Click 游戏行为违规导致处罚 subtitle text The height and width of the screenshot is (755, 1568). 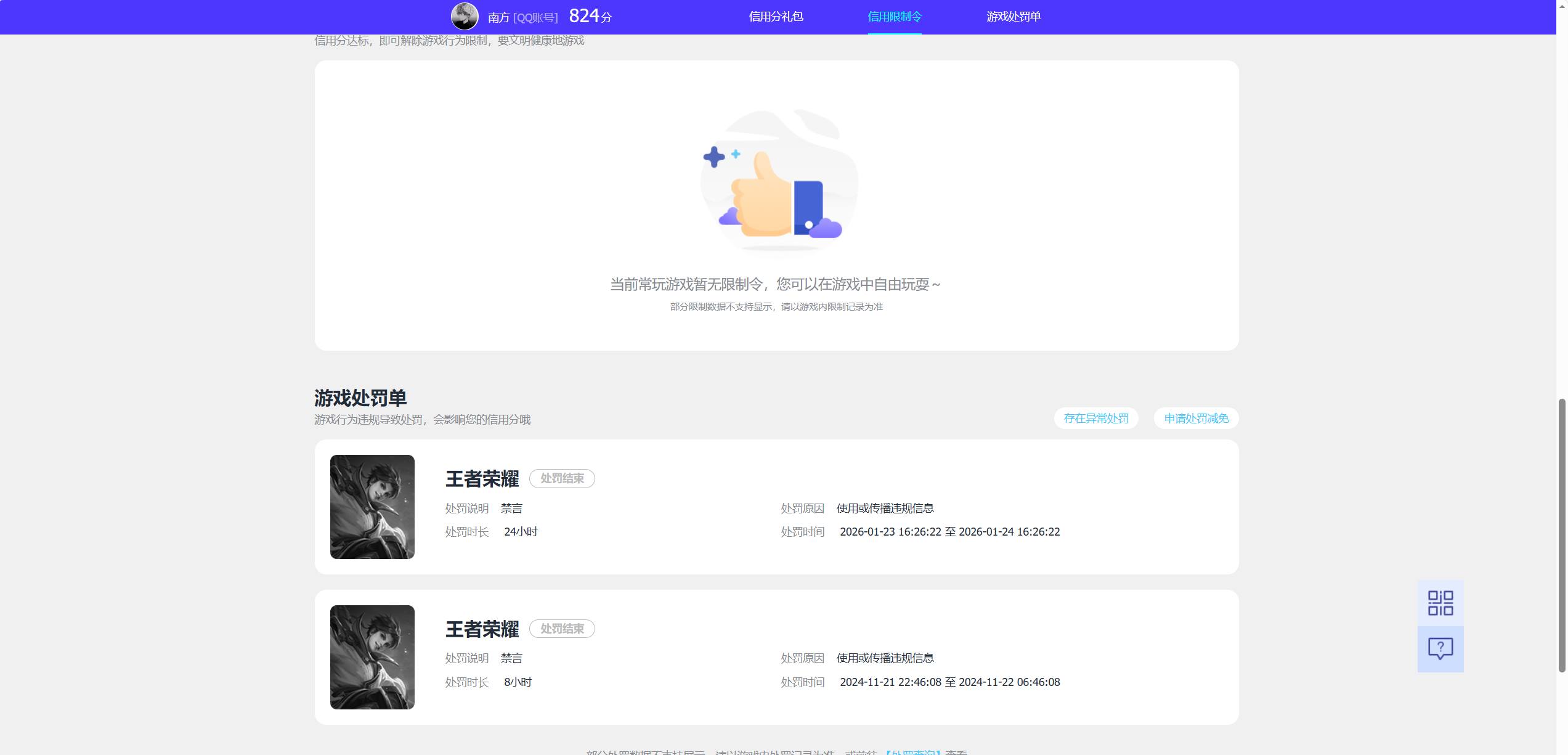422,420
